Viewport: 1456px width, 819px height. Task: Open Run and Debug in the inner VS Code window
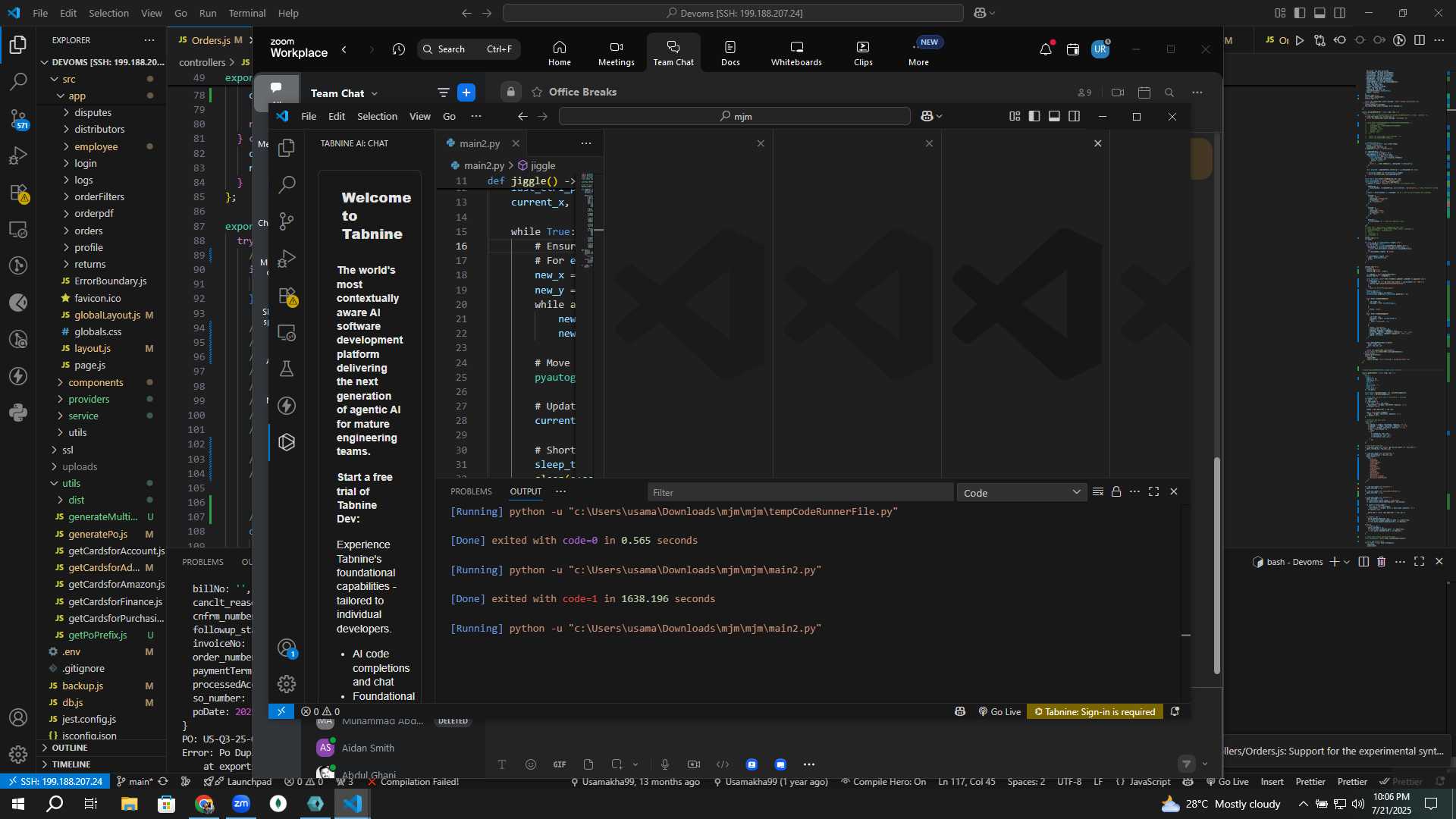pyautogui.click(x=287, y=259)
